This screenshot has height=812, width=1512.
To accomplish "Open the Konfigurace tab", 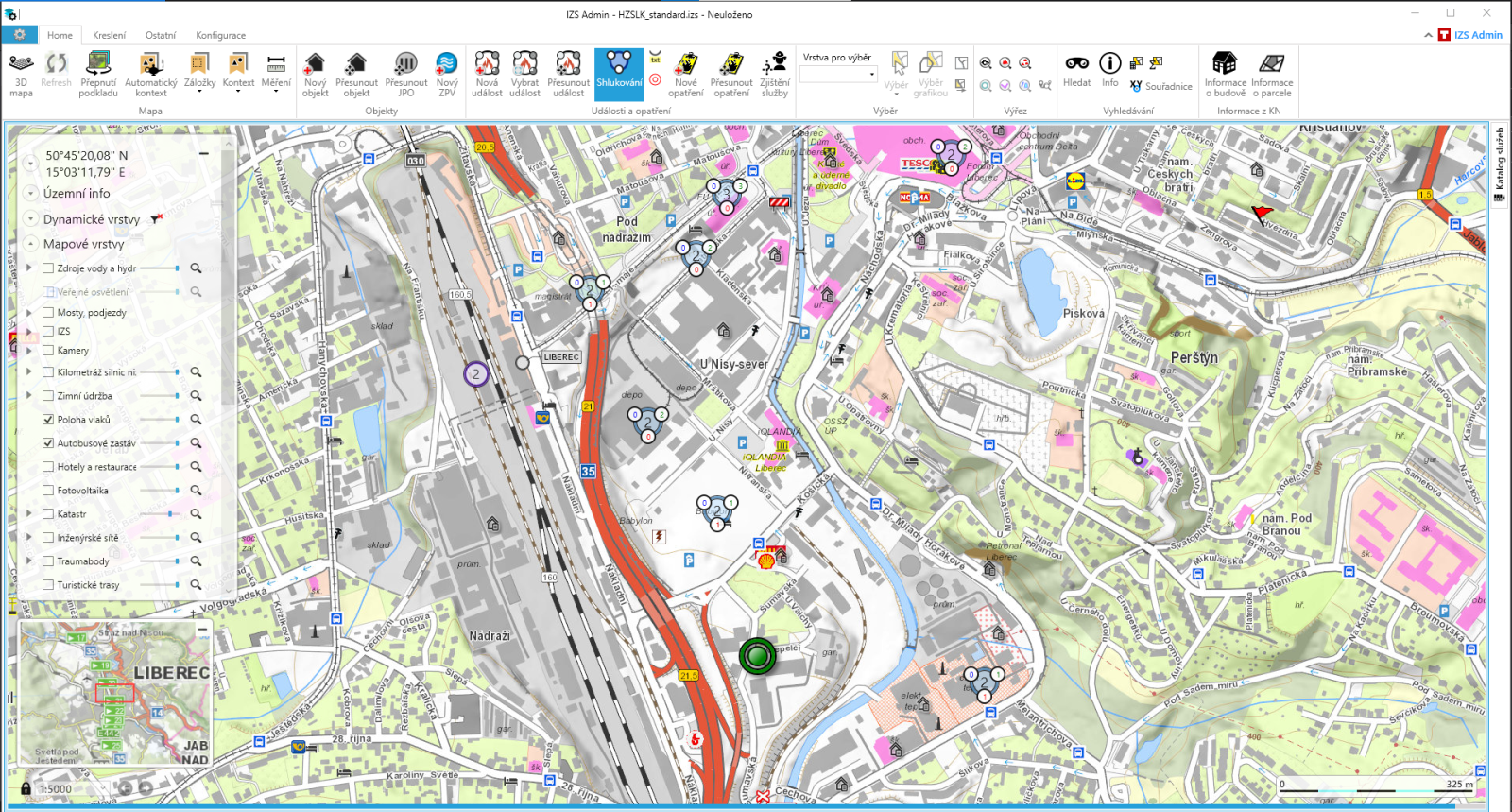I will [220, 35].
